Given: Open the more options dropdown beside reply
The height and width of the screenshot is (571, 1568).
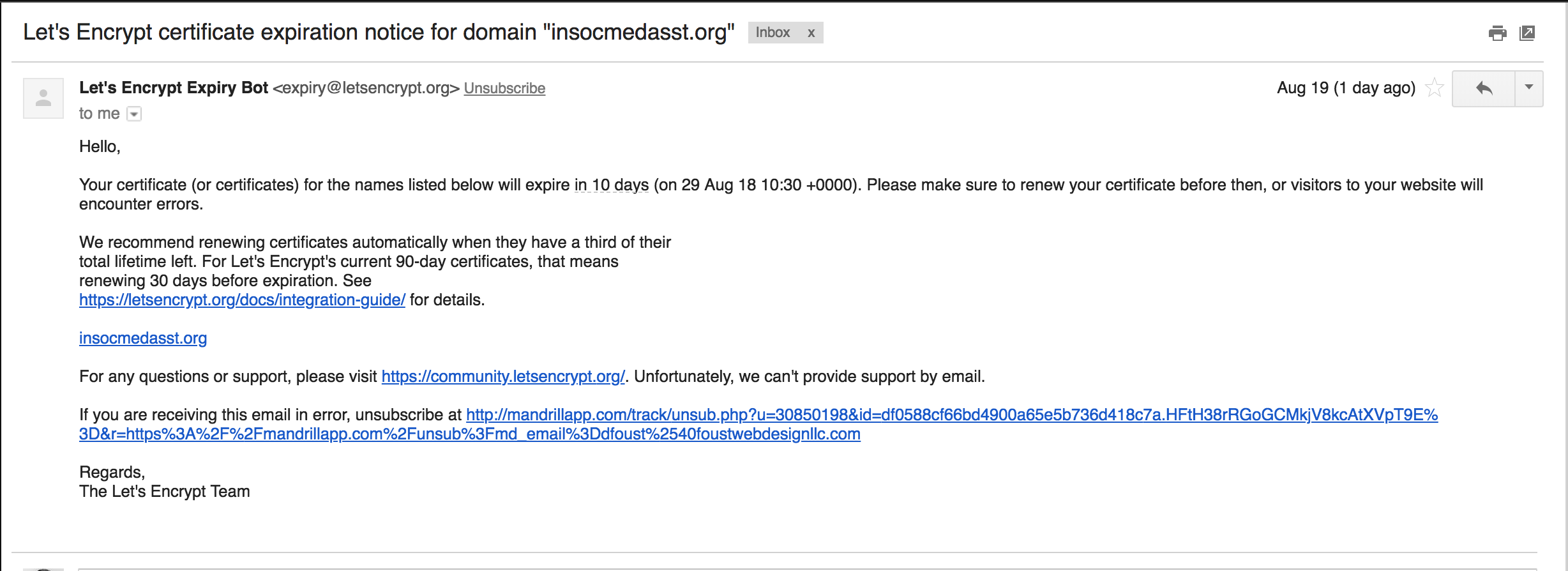Looking at the screenshot, I should [x=1529, y=88].
